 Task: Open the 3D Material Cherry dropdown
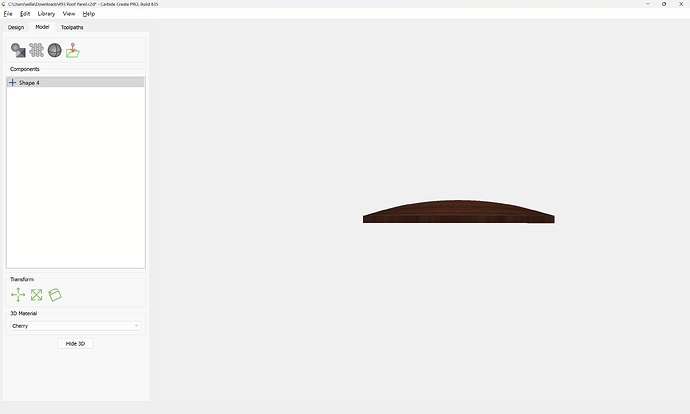click(75, 326)
